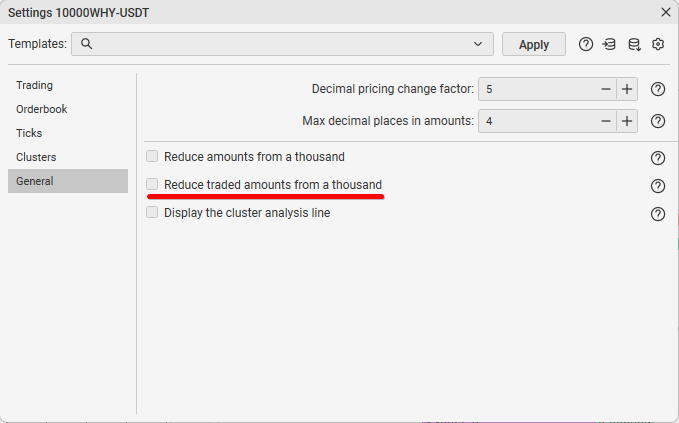Decrease Max decimal places with minus
Screen dimensions: 679x423
coord(606,121)
